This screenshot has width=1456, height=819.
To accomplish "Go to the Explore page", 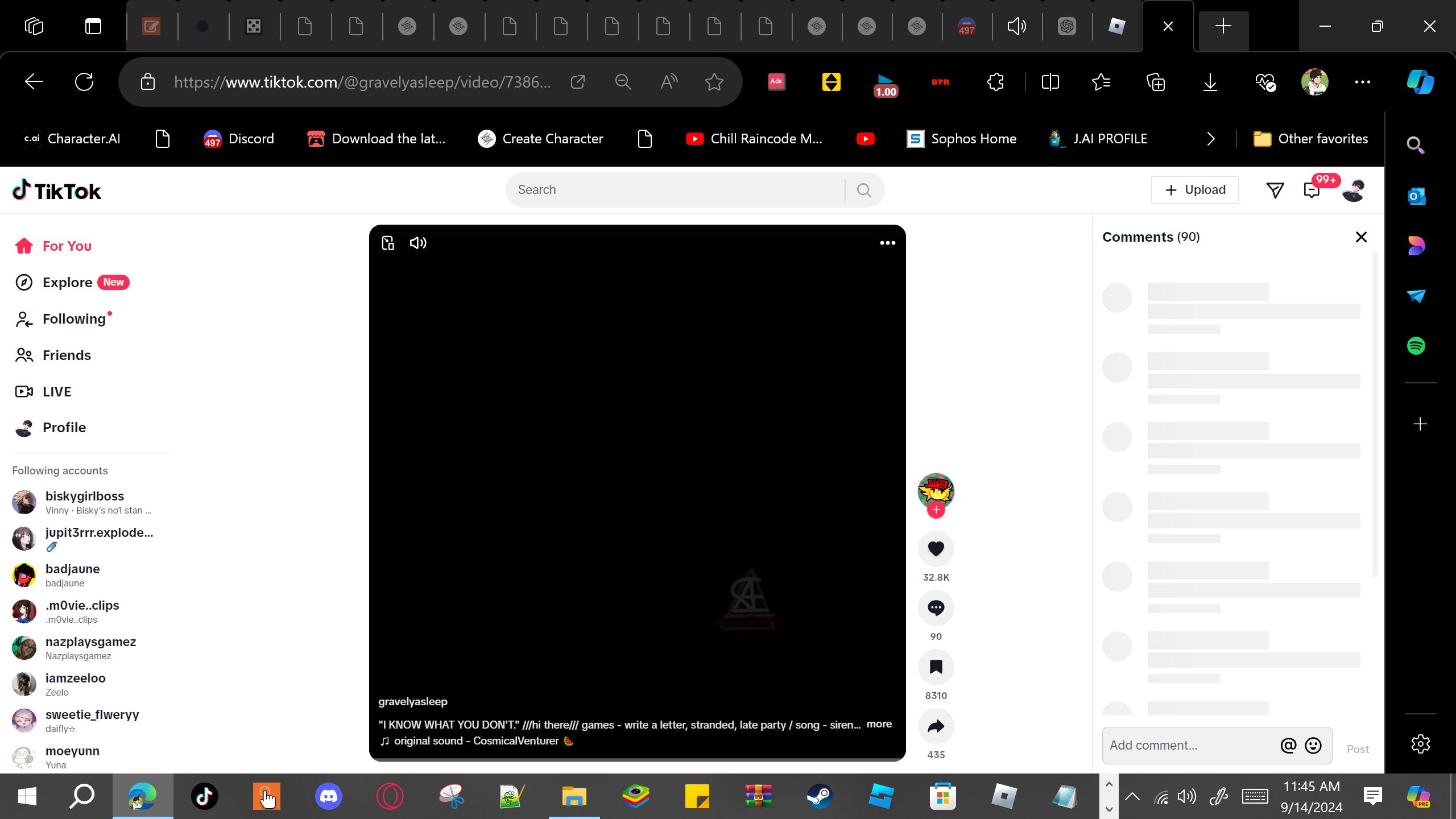I will click(x=67, y=282).
